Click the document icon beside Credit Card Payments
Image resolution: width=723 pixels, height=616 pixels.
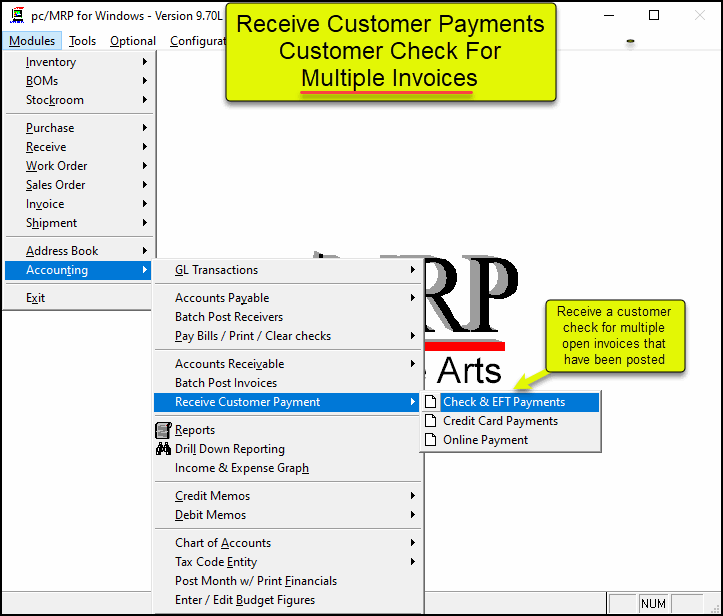(431, 421)
